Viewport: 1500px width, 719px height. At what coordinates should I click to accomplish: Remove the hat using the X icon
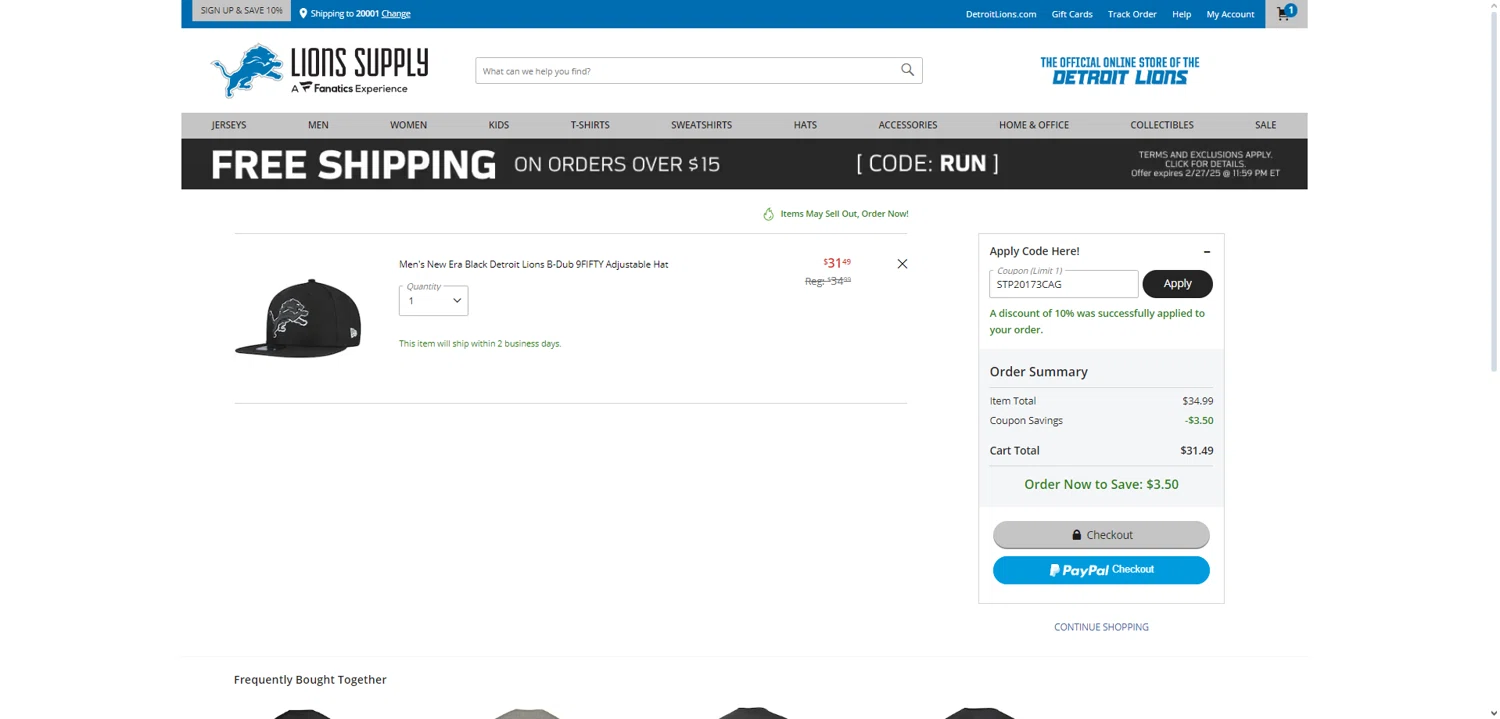pos(902,264)
